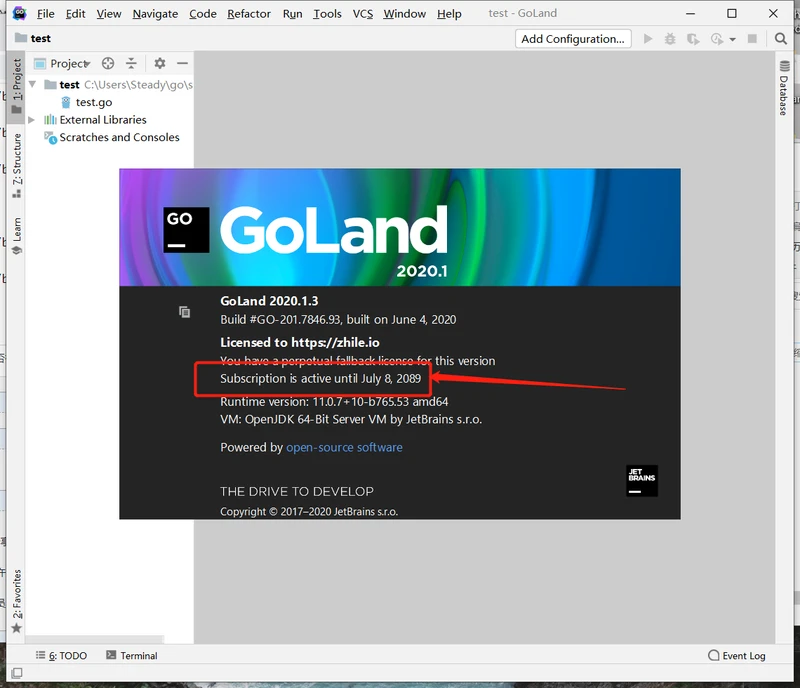Screen dimensions: 800x688
Task: Click Collapse All icon in Project panel
Action: [132, 63]
